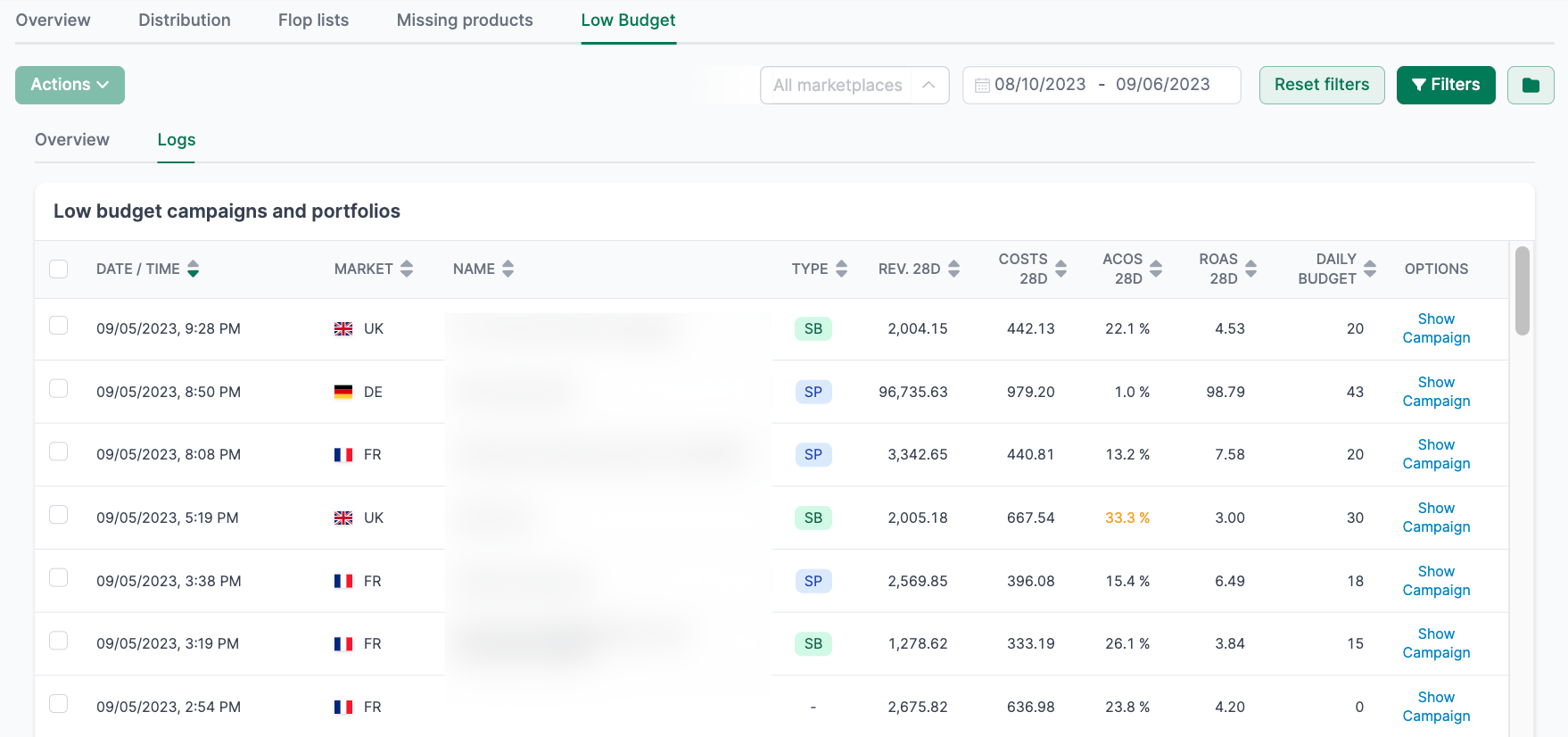Click SP type badge in DE row
Image resolution: width=1568 pixels, height=737 pixels.
click(813, 392)
